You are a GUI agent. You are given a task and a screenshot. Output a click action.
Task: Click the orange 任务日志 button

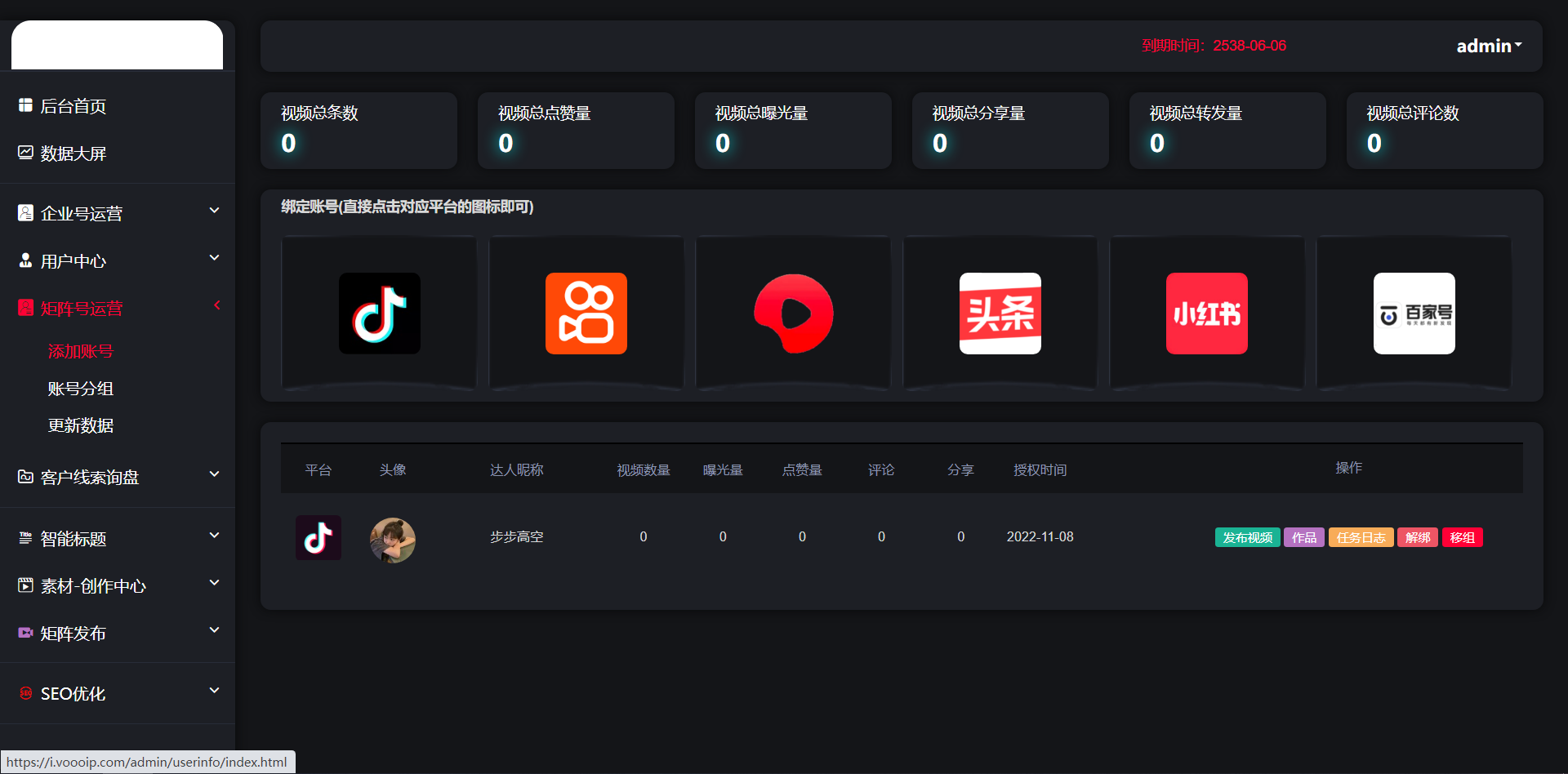pos(1361,537)
